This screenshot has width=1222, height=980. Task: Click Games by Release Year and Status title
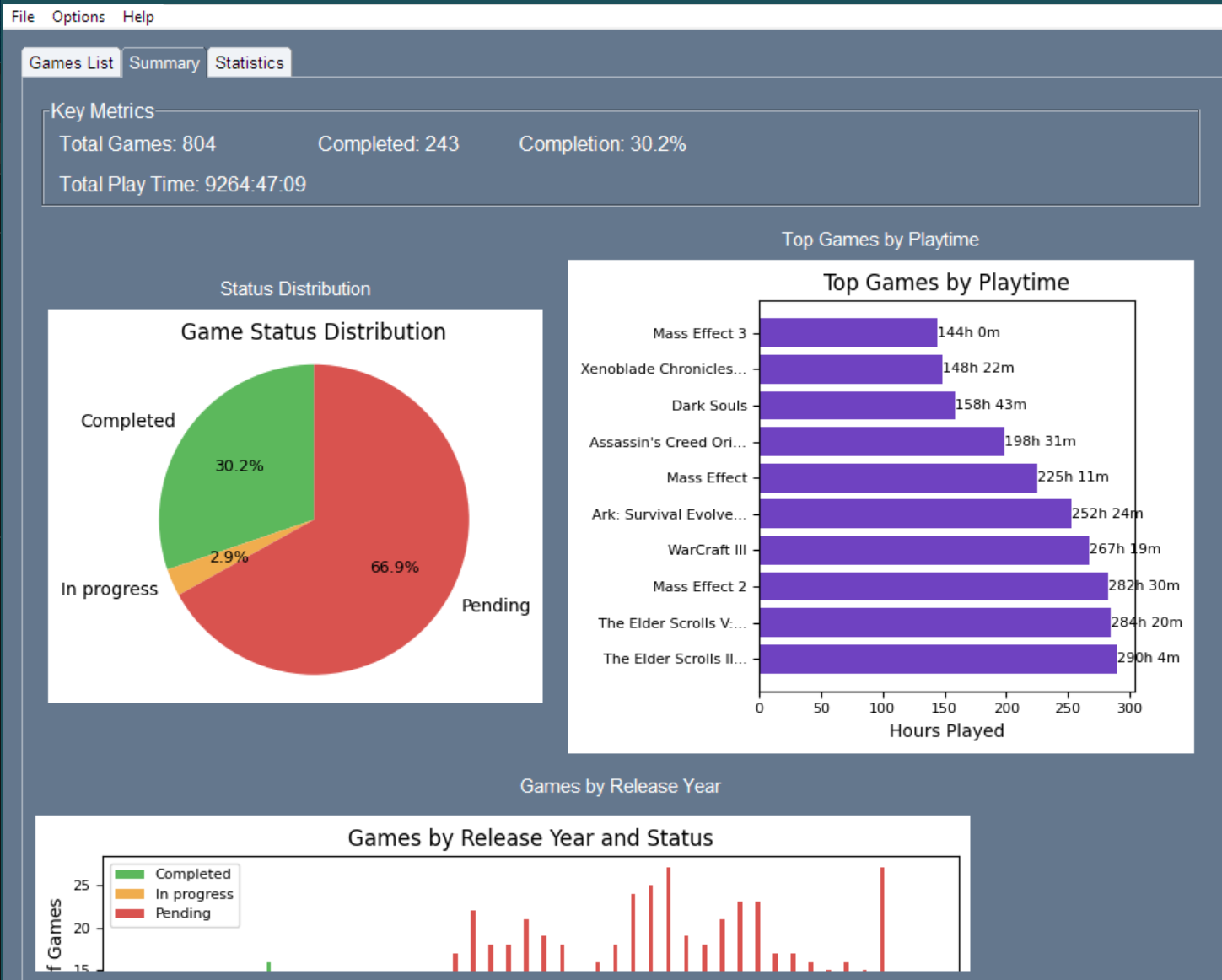(530, 837)
